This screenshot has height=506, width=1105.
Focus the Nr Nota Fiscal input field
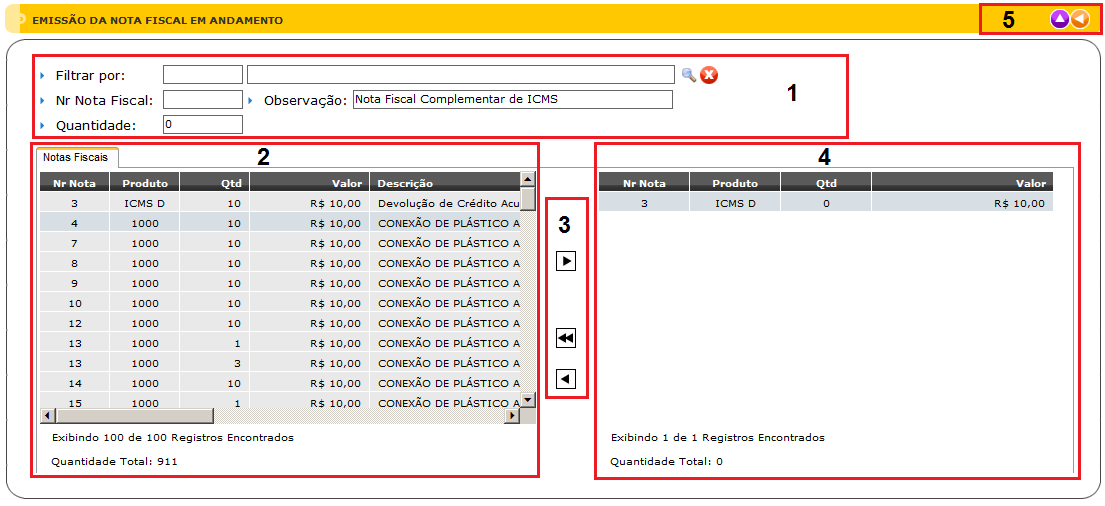pos(202,100)
